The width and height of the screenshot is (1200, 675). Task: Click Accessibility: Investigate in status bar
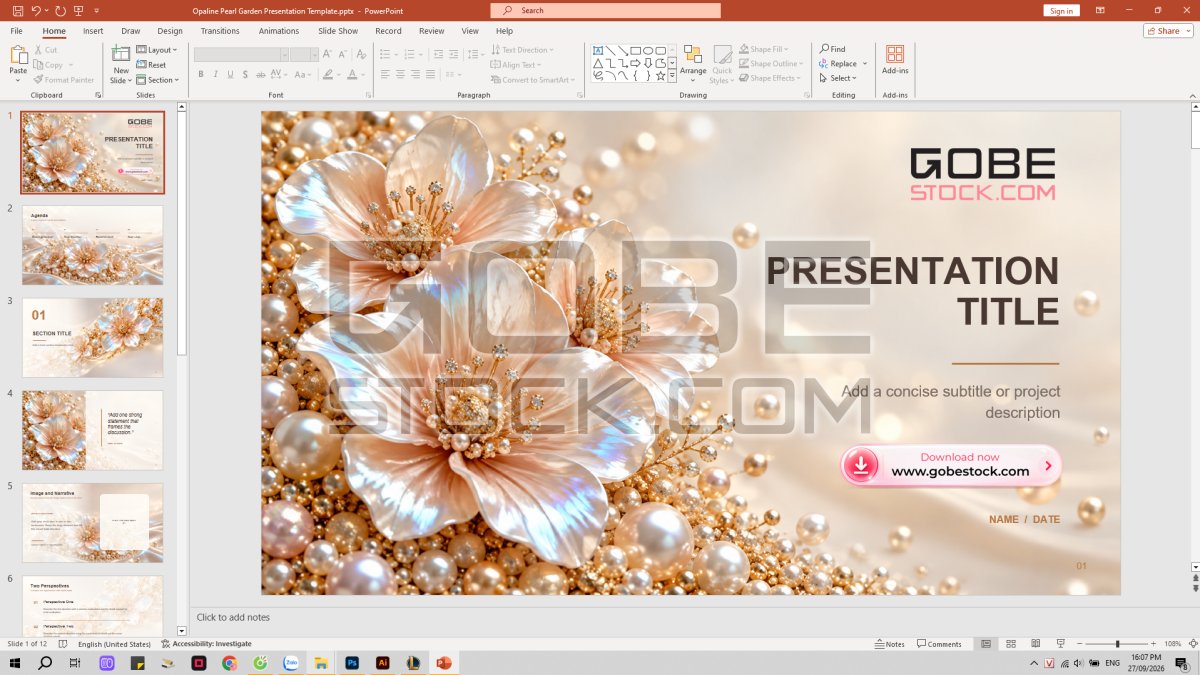(206, 644)
